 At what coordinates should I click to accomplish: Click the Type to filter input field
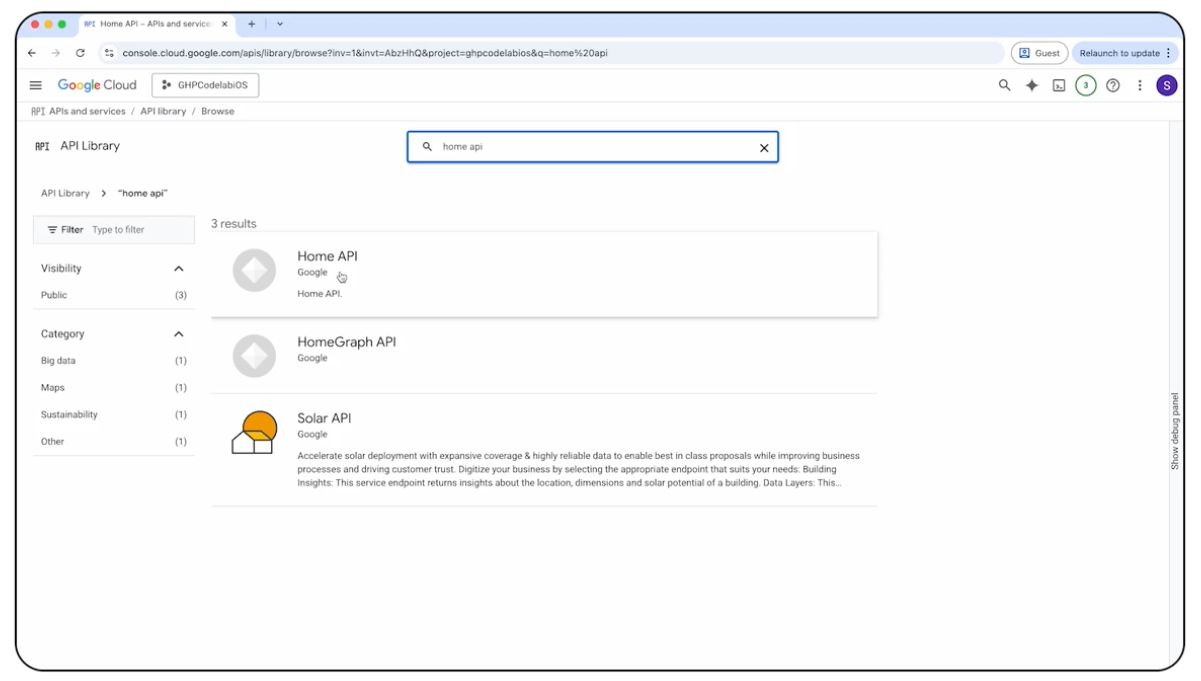pos(138,230)
